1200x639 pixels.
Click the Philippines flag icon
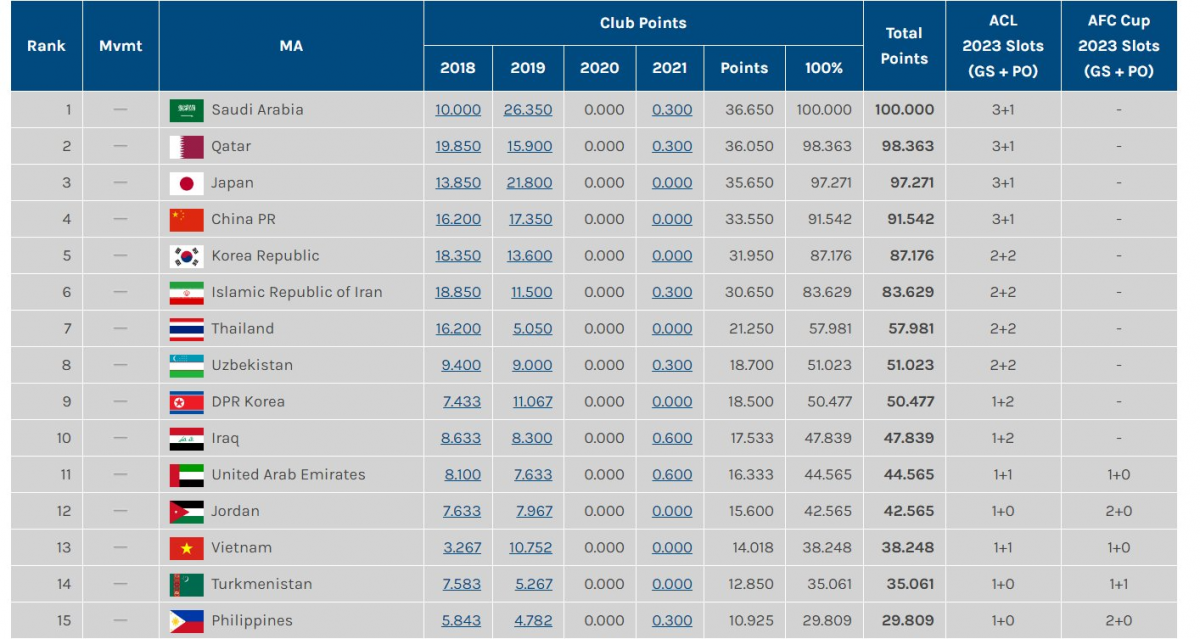coord(186,621)
